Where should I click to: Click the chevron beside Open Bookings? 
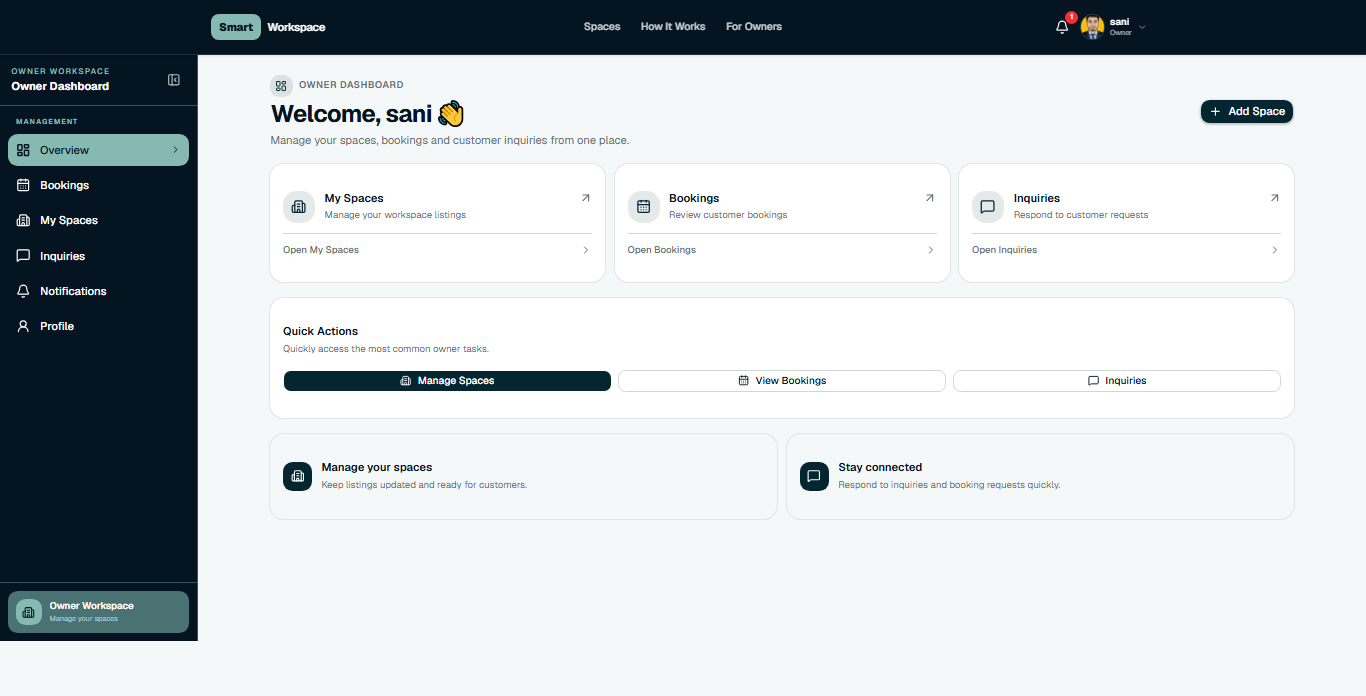tap(931, 250)
